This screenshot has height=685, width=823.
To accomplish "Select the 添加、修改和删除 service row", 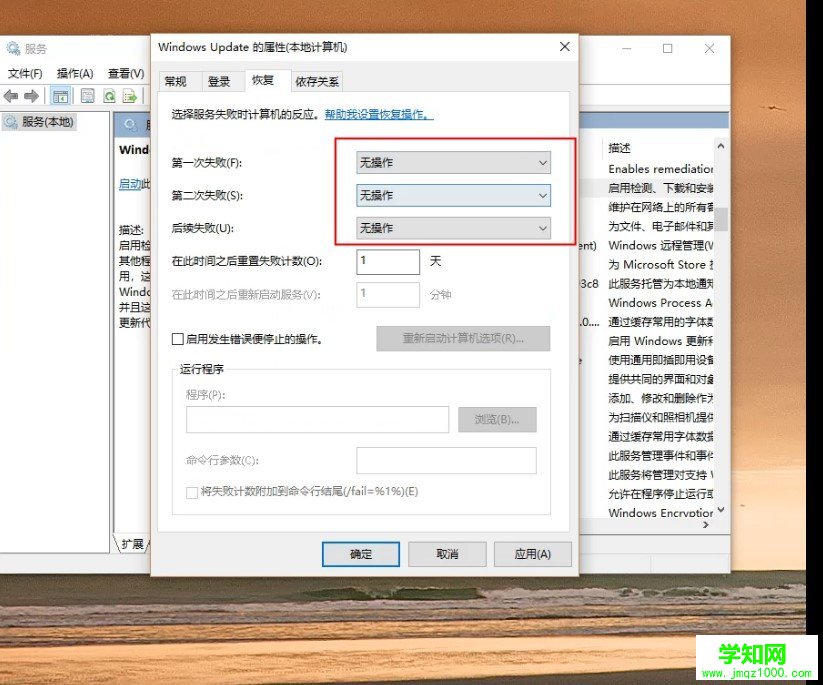I will [x=660, y=398].
